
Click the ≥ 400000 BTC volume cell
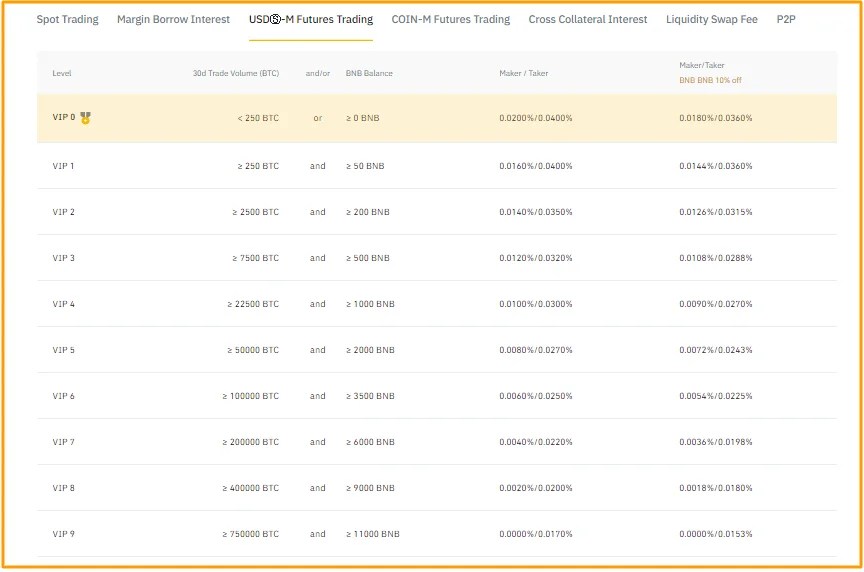pyautogui.click(x=251, y=488)
